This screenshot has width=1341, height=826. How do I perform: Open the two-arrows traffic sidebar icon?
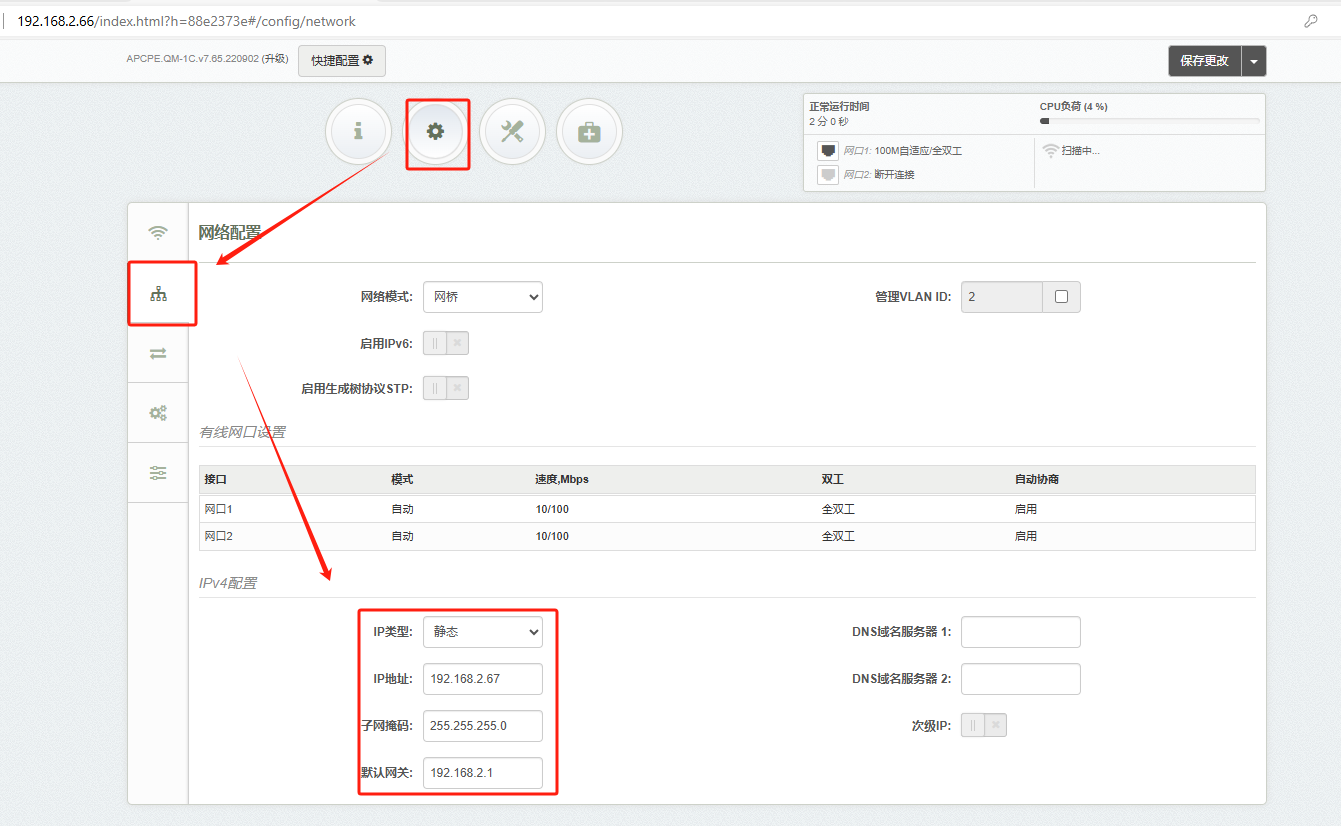158,353
